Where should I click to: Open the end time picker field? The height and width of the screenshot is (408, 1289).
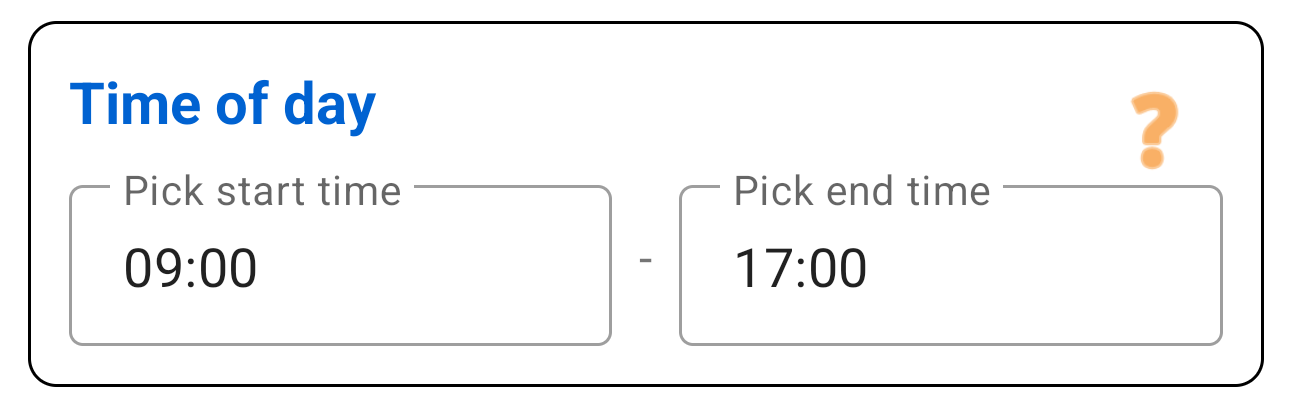(x=950, y=267)
